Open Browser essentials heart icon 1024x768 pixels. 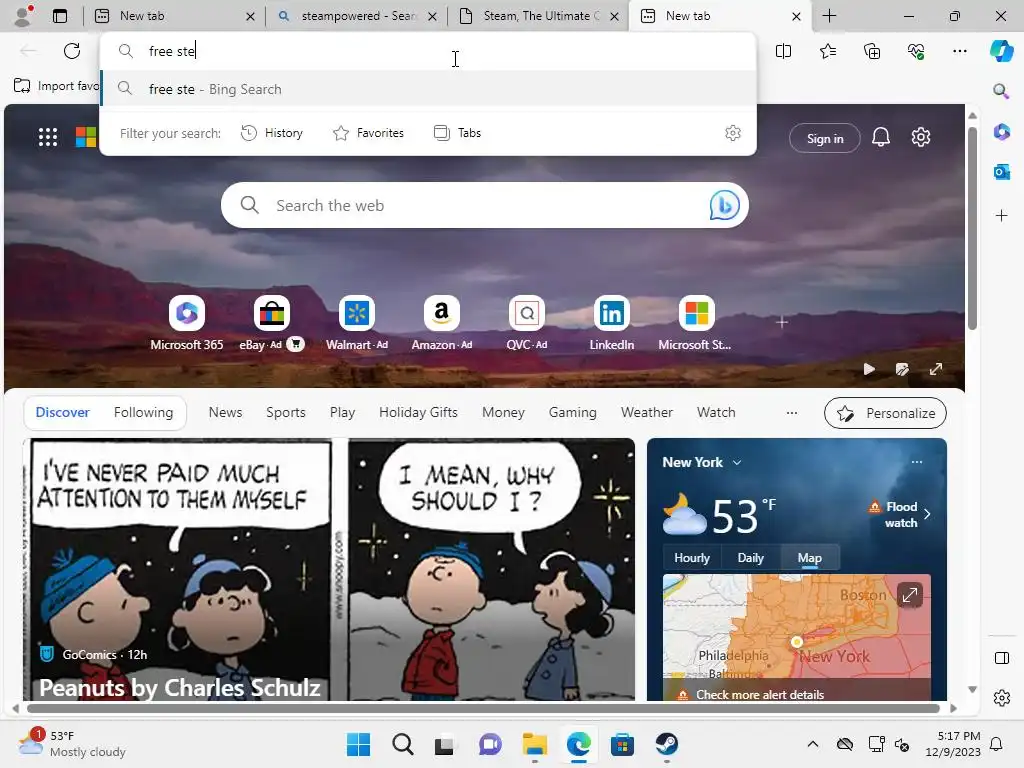916,51
